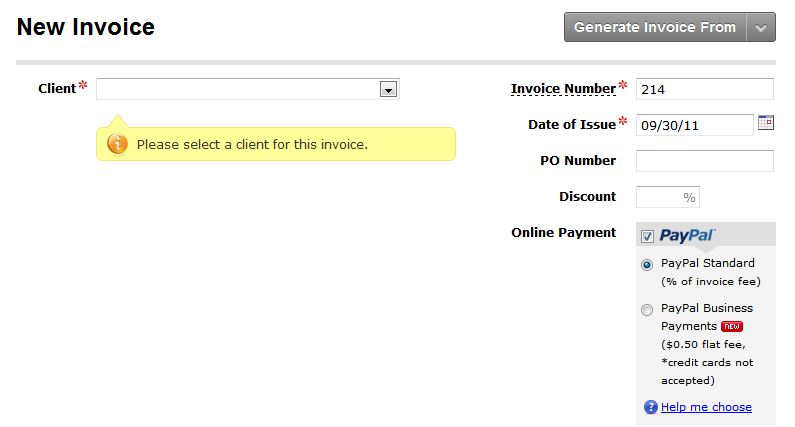Click the PayPal logo

point(686,235)
